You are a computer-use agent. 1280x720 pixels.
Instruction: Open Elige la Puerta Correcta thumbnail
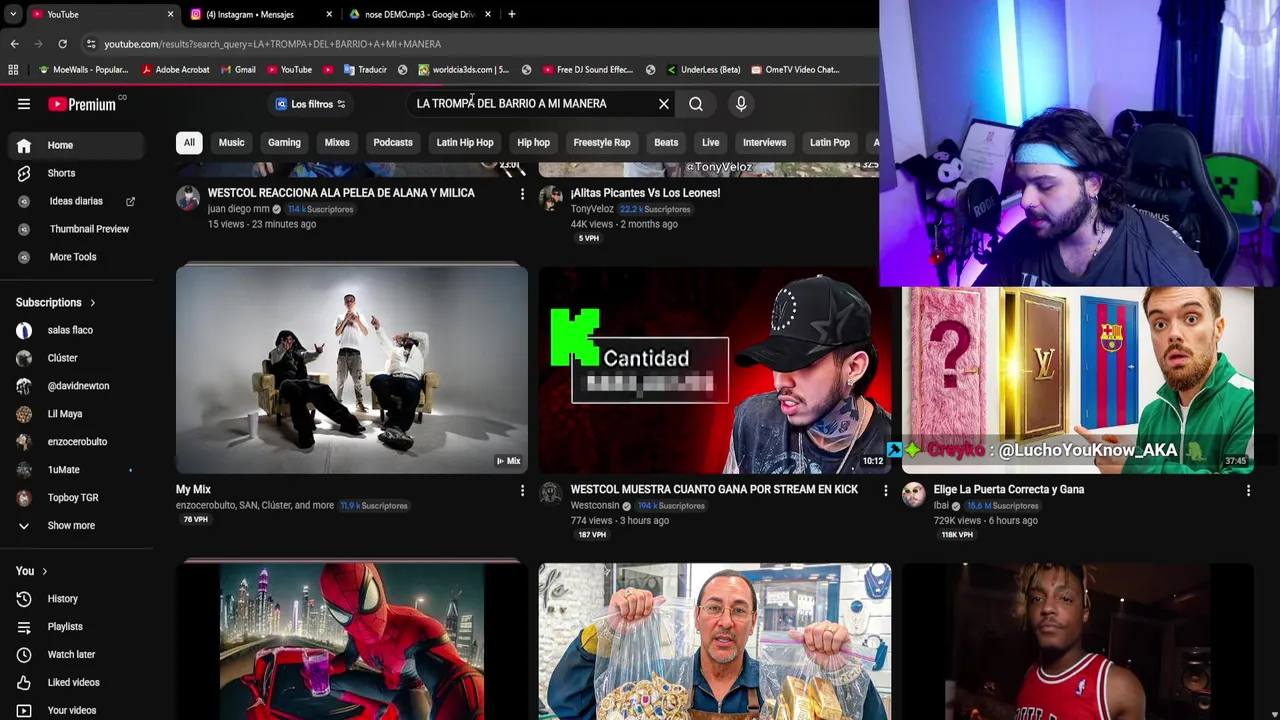point(1077,380)
